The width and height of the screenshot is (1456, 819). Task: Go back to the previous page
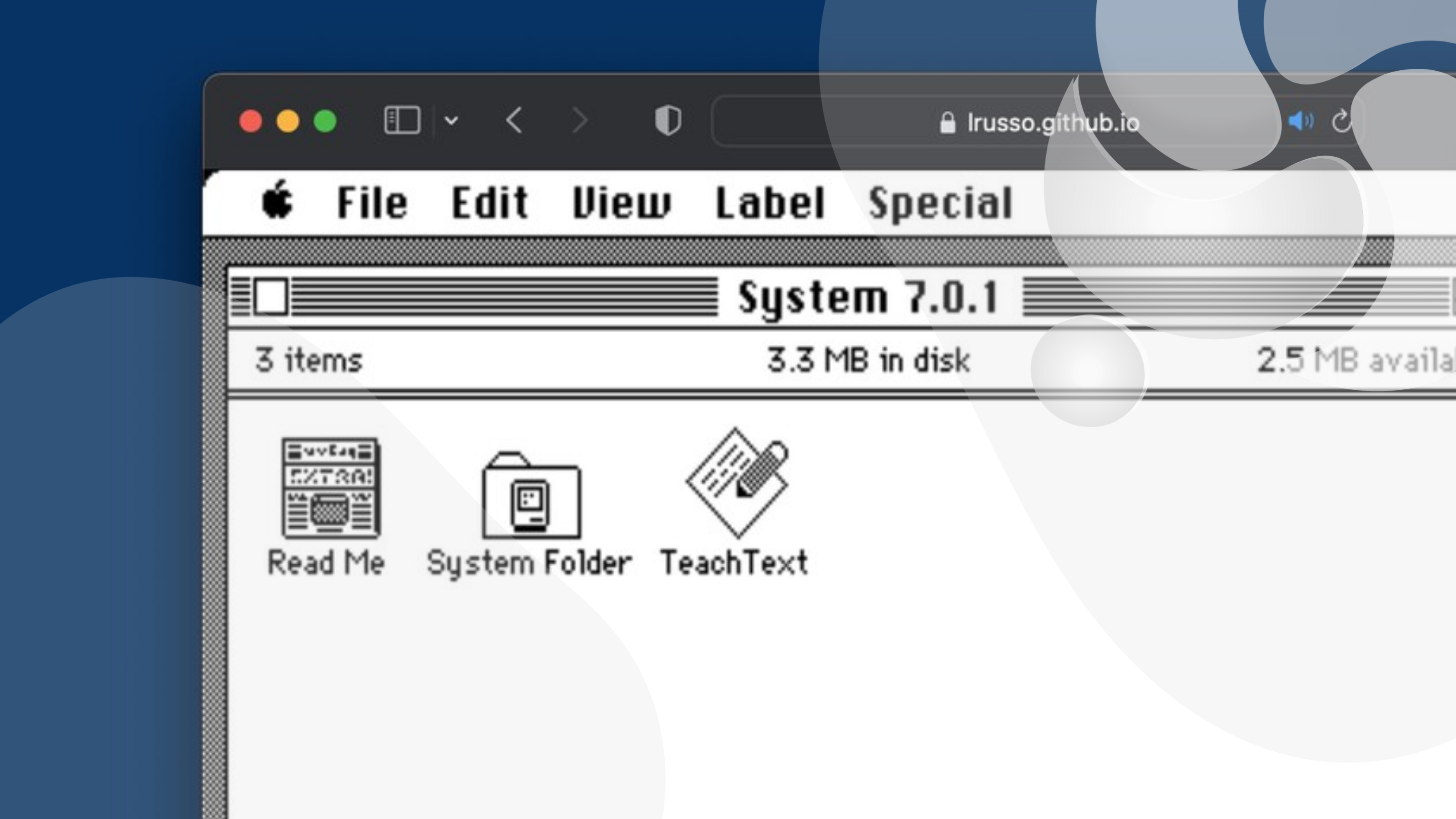pyautogui.click(x=514, y=120)
